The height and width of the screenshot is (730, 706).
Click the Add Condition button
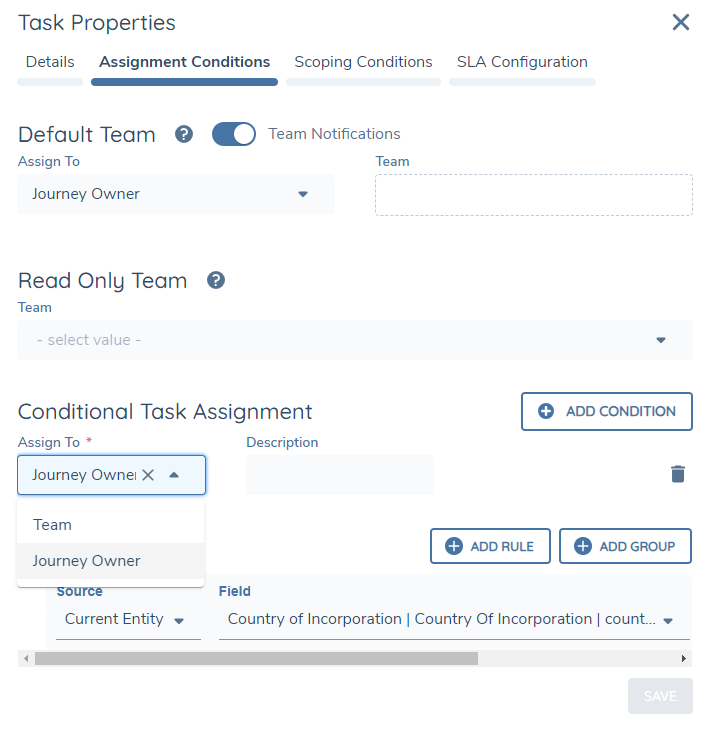point(607,411)
